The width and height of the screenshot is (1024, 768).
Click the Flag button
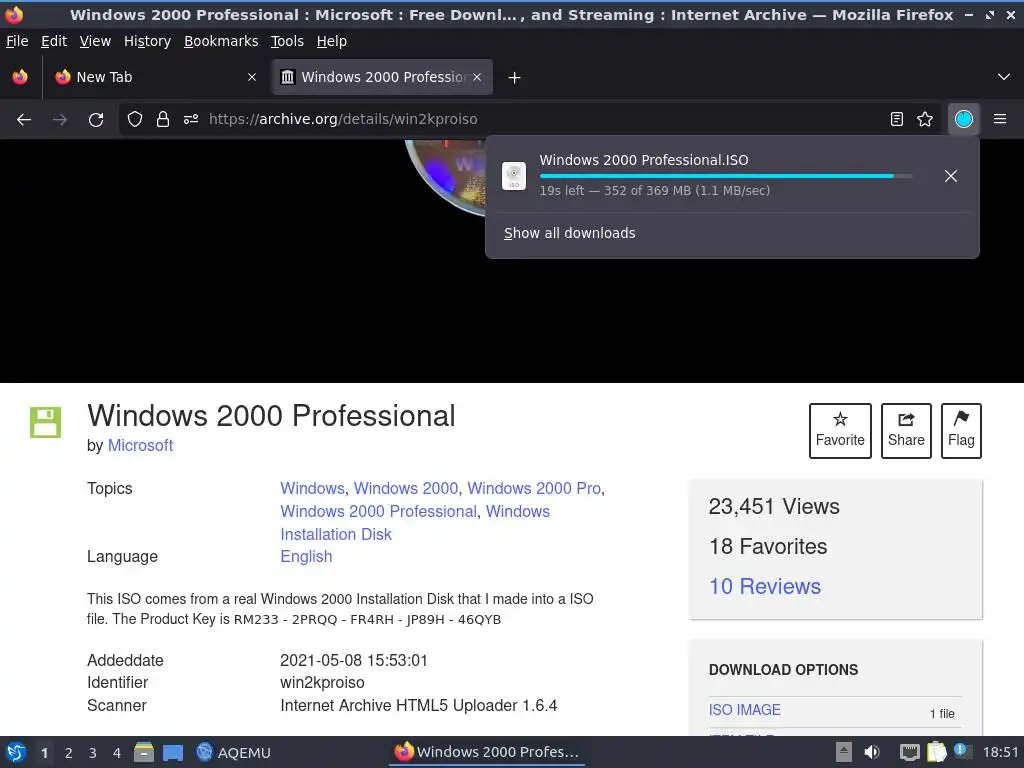pyautogui.click(x=961, y=431)
